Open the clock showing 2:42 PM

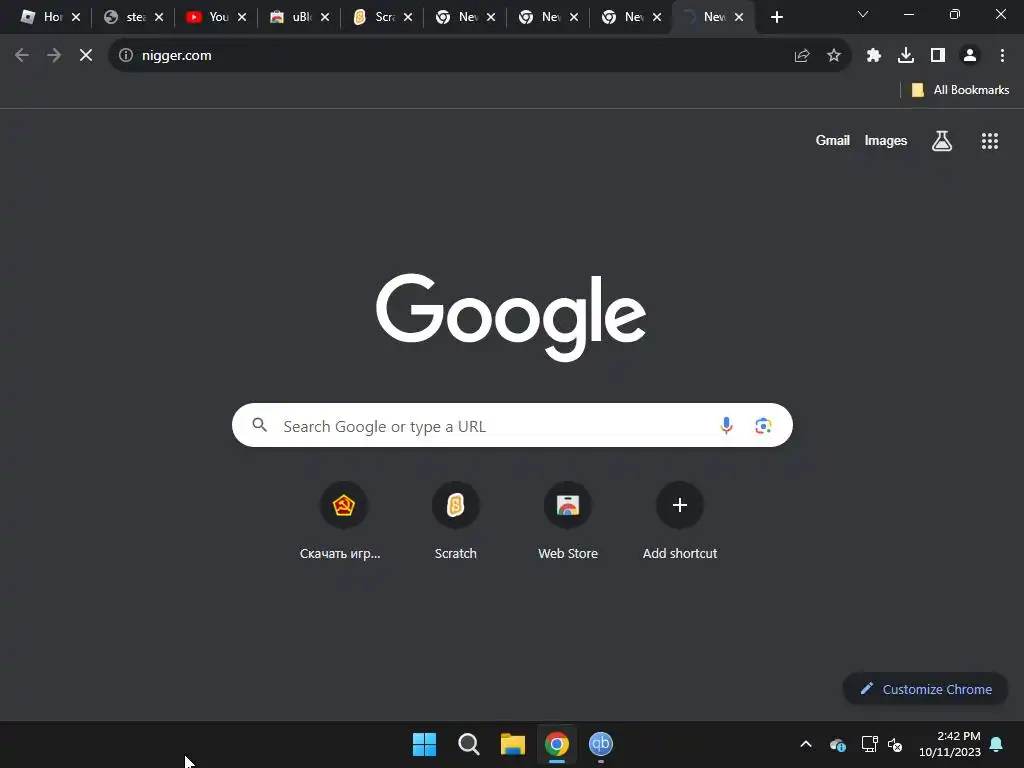click(x=950, y=744)
